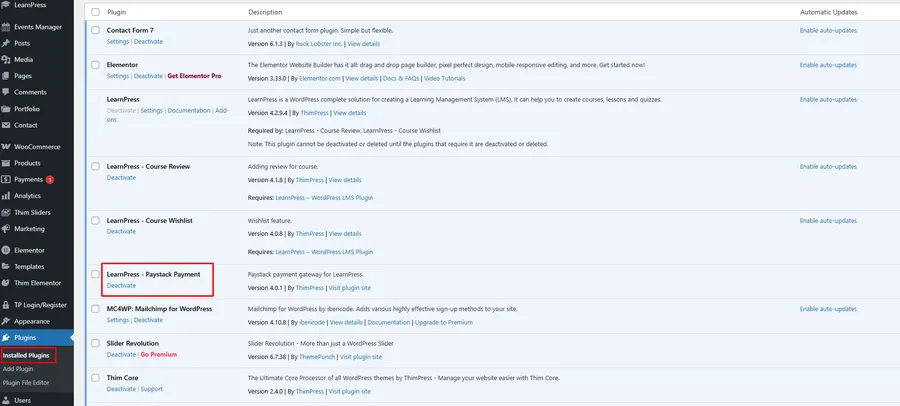
Task: Click the Posts pushpin icon in sidebar
Action: click(x=6, y=43)
